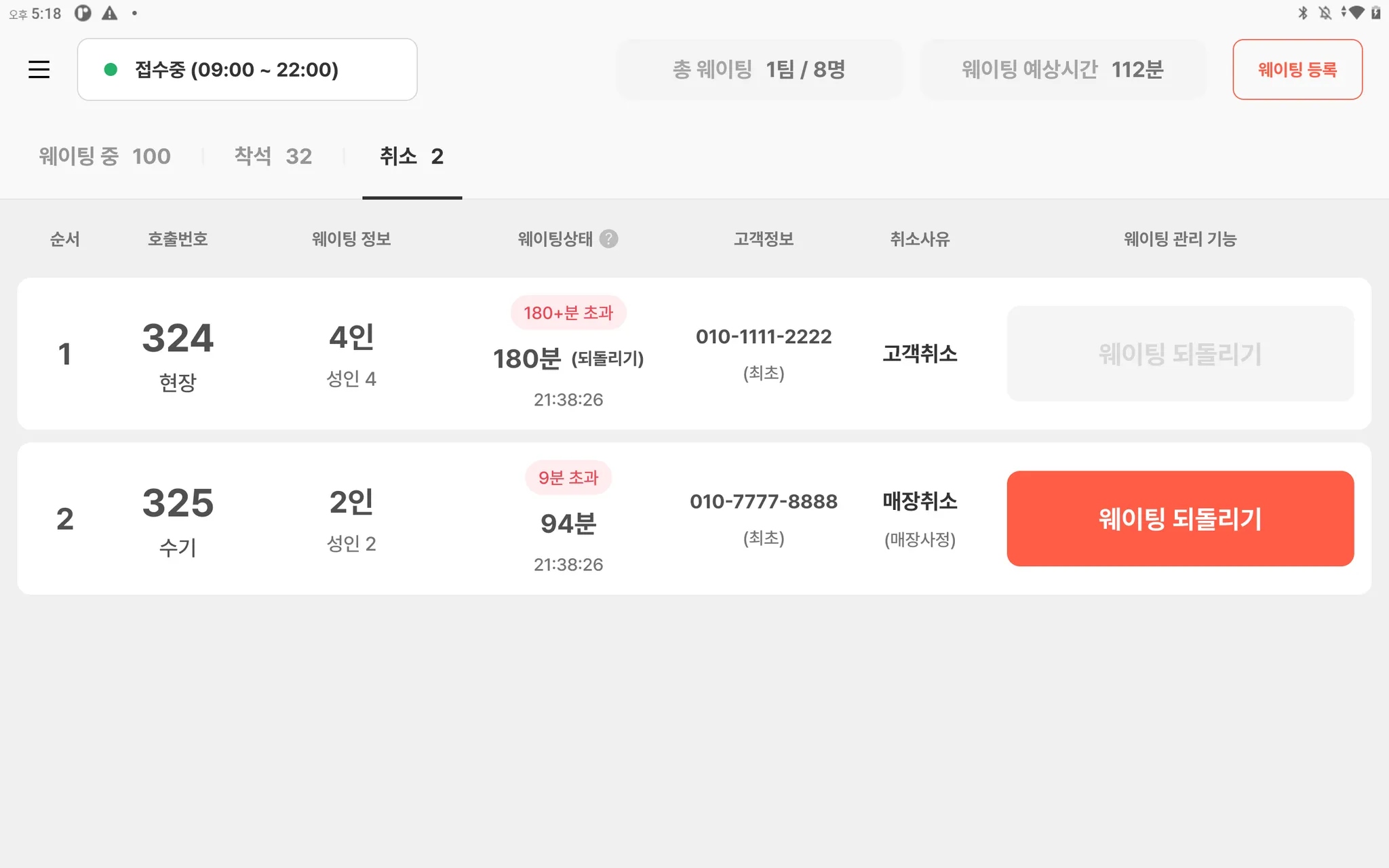Viewport: 1389px width, 868px height.
Task: Tap the muted notification bell icon
Action: click(1325, 13)
